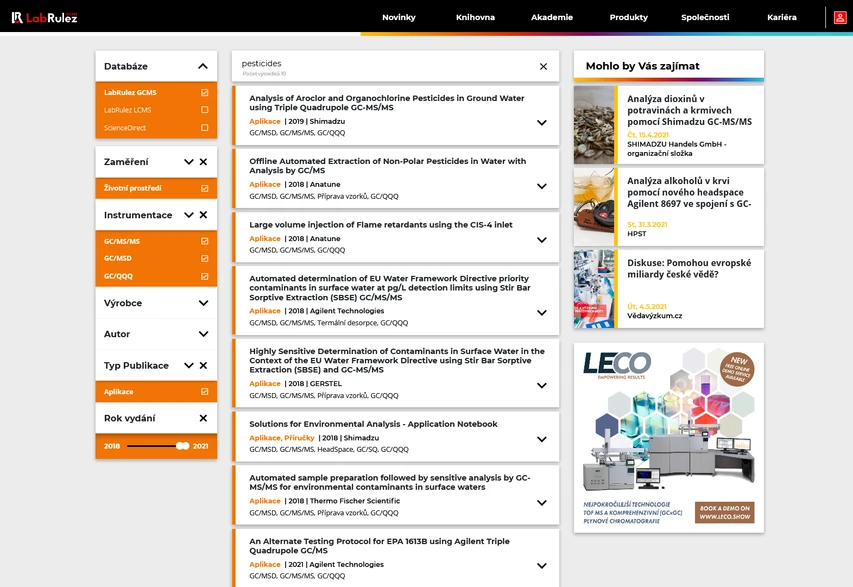The image size is (853, 587).
Task: Click the Rok vydání year range slider handle
Action: coord(182,446)
